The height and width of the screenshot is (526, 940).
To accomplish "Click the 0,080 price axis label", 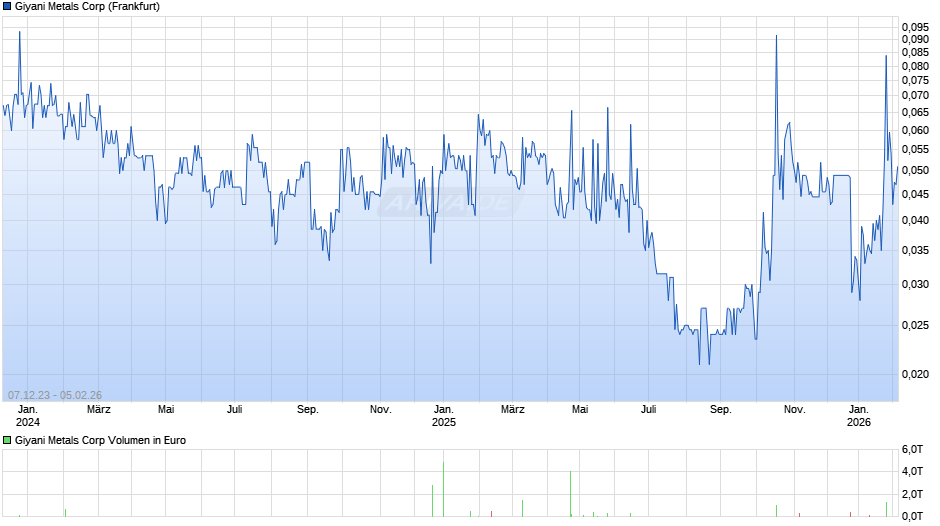I will [x=915, y=66].
